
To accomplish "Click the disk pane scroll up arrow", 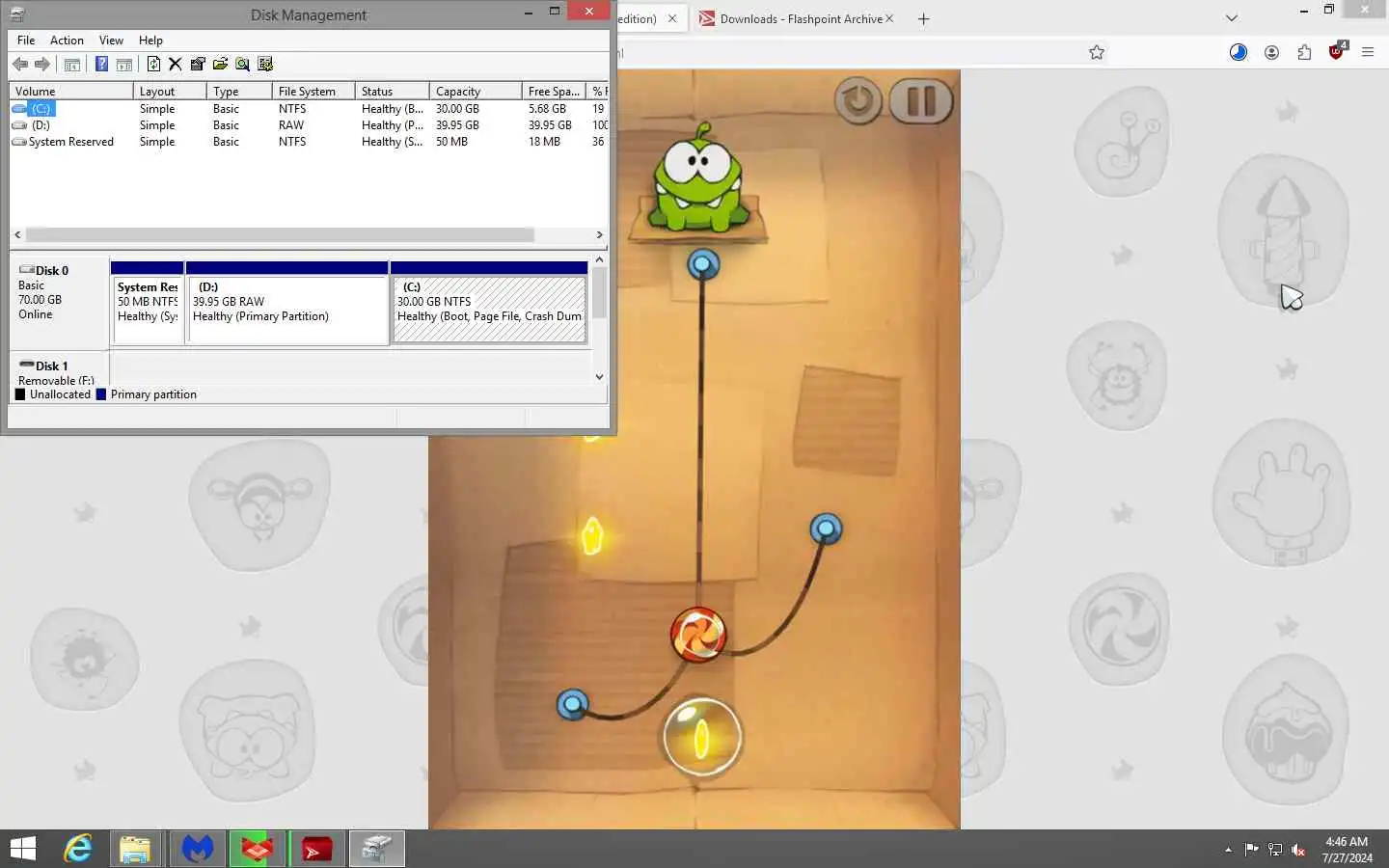I will (x=599, y=259).
